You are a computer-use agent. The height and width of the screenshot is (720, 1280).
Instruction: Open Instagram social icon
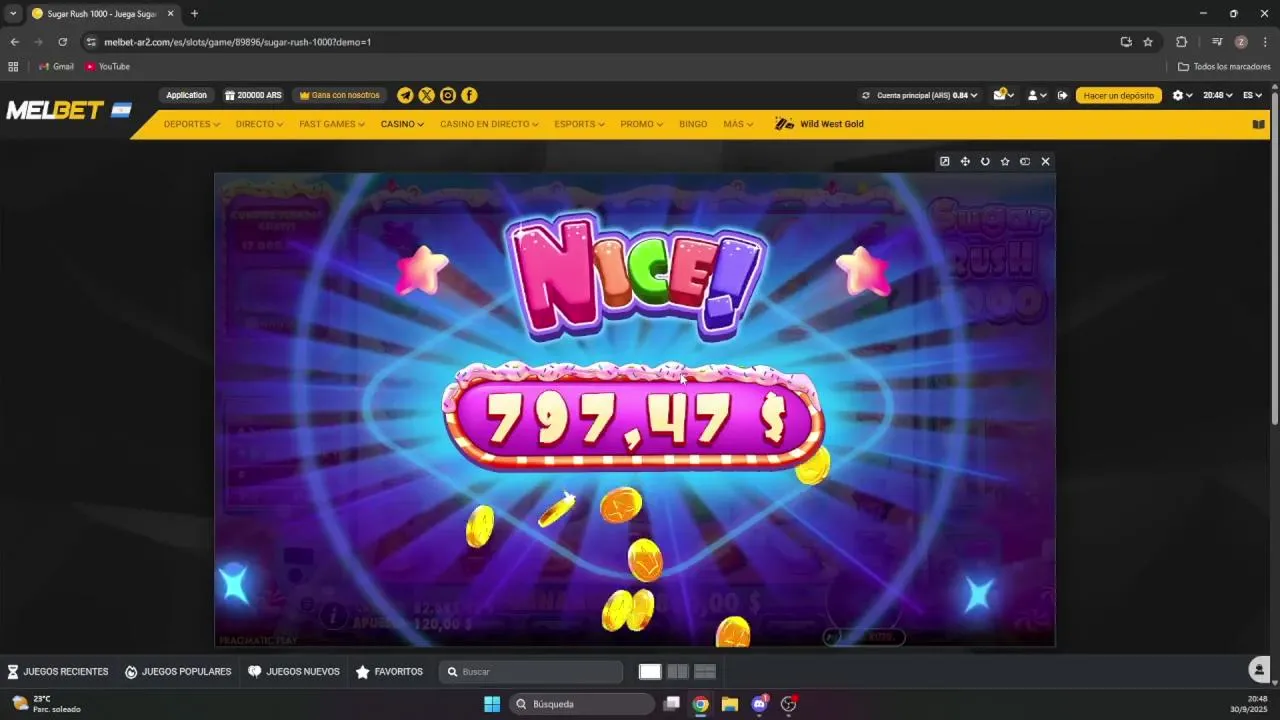[x=448, y=95]
